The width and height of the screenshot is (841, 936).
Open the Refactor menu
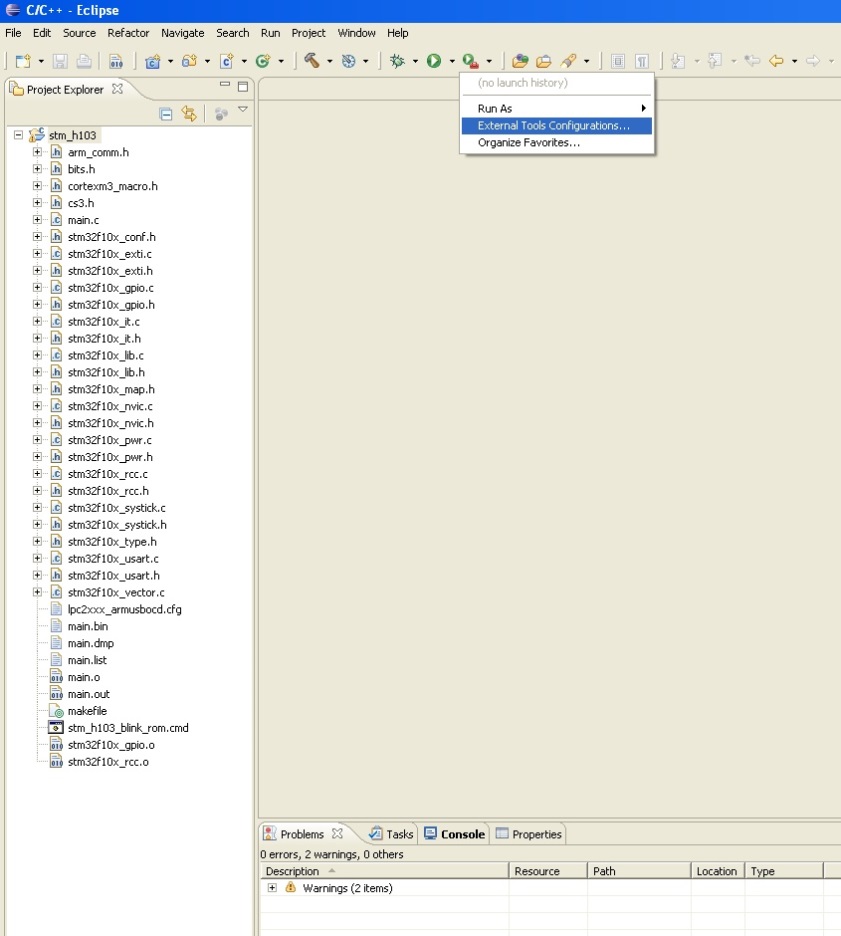[x=128, y=33]
